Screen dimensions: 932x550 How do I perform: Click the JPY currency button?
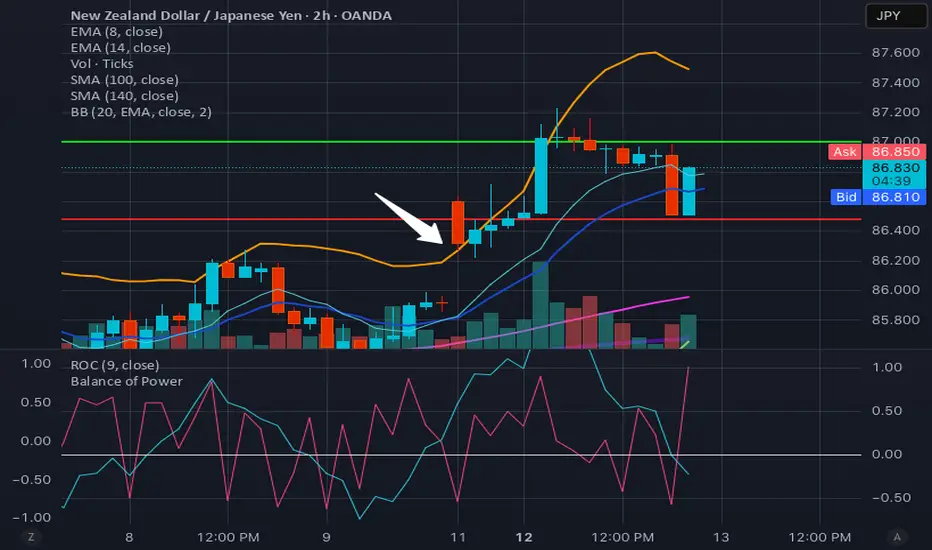pyautogui.click(x=895, y=16)
